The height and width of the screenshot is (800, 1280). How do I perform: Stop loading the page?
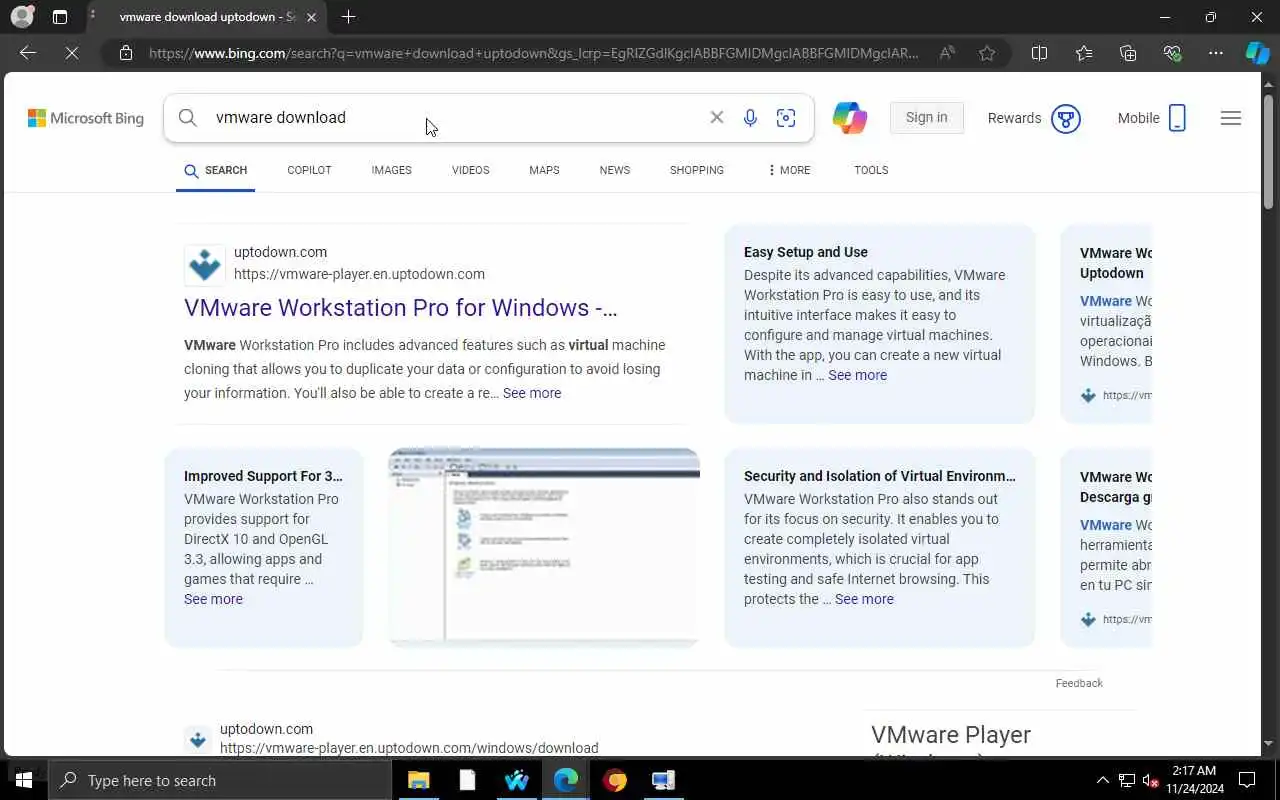(x=72, y=53)
